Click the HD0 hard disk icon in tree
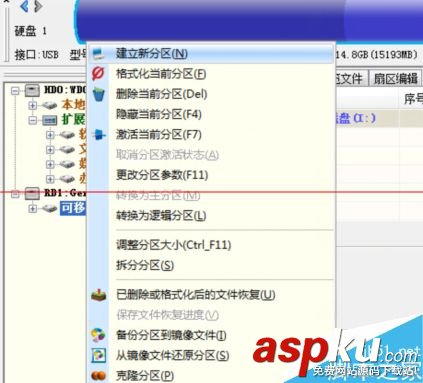423x383 pixels. pyautogui.click(x=32, y=90)
